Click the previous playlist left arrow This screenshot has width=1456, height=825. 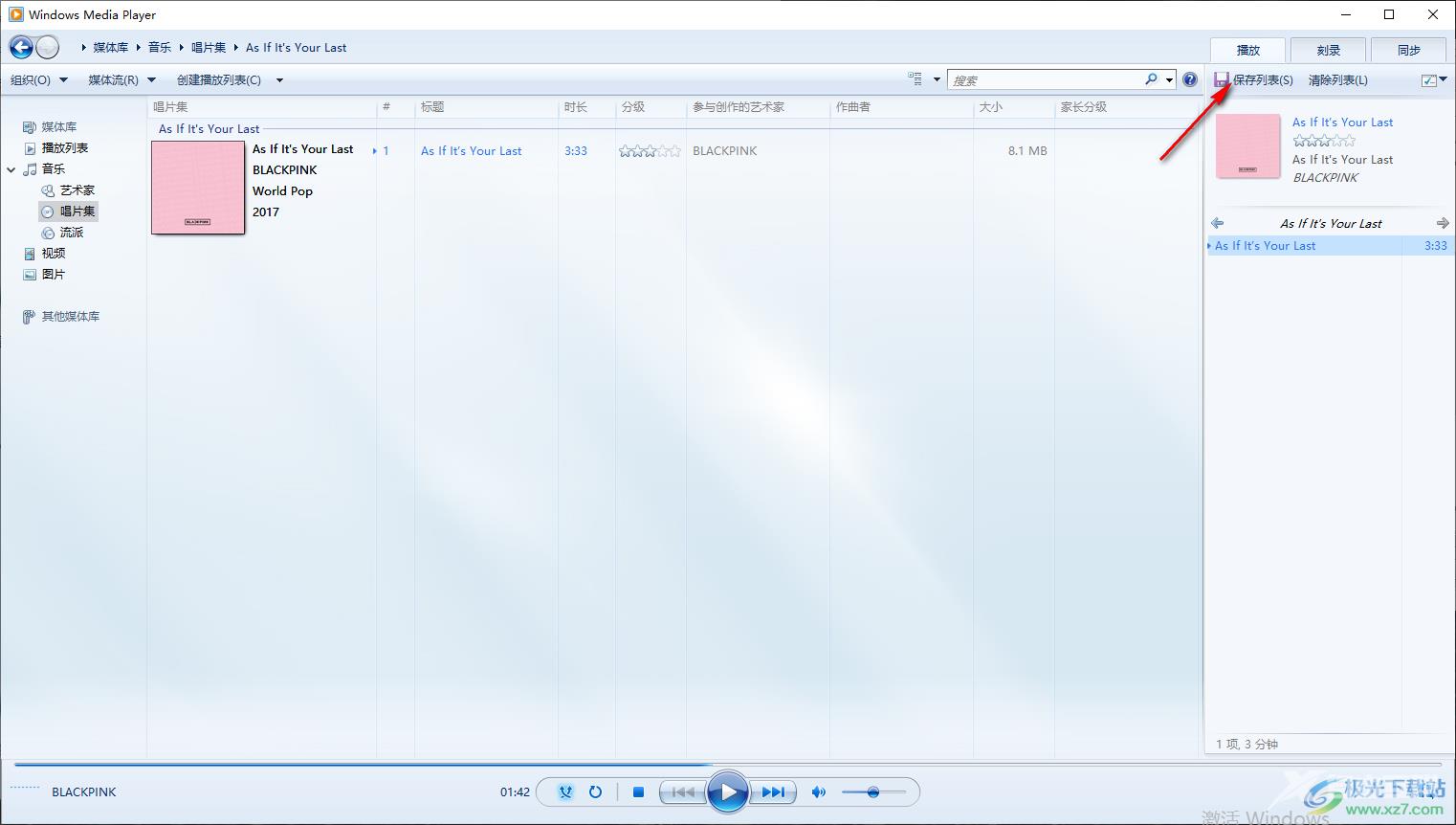click(x=1217, y=223)
